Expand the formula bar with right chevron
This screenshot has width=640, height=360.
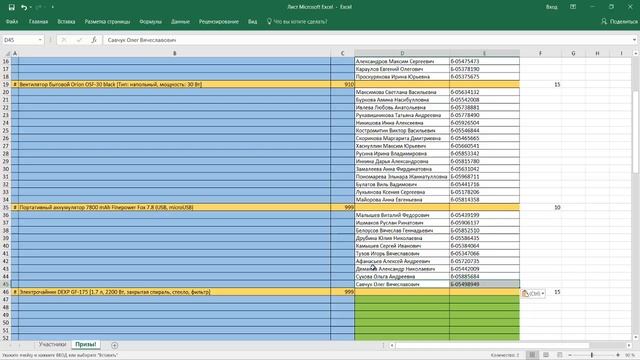pyautogui.click(x=634, y=40)
